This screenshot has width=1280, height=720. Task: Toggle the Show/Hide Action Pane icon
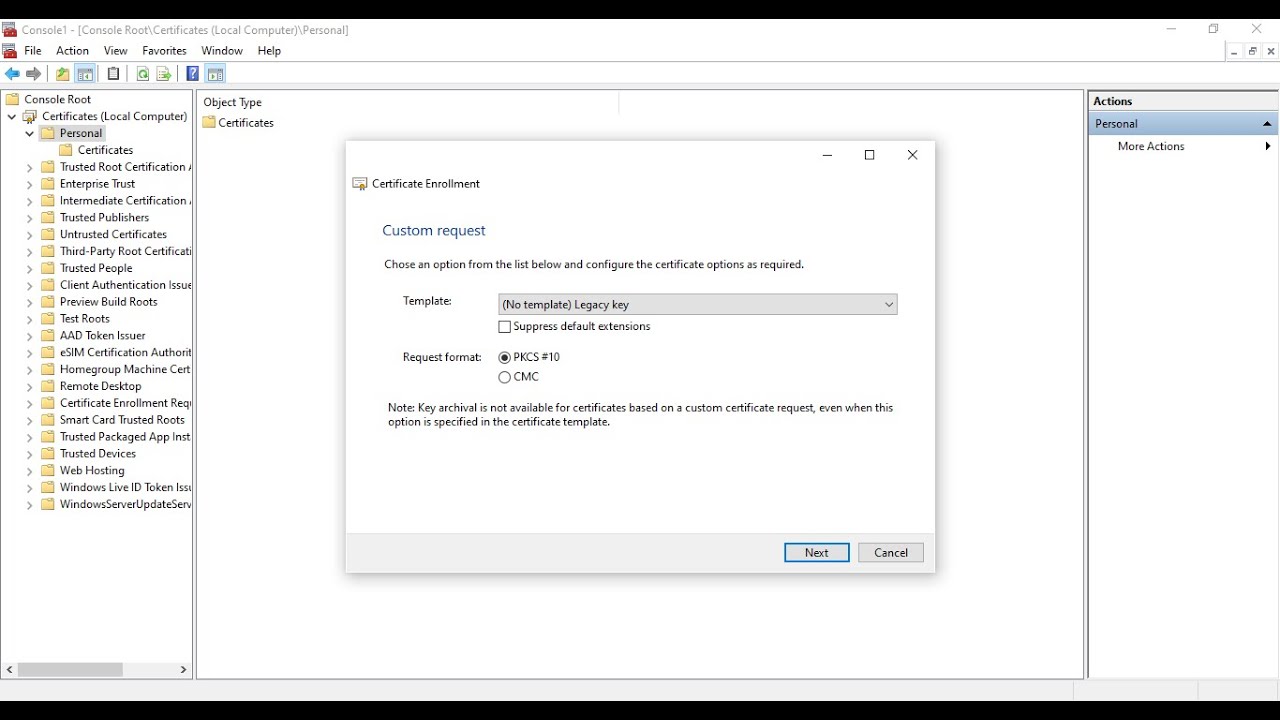[216, 74]
